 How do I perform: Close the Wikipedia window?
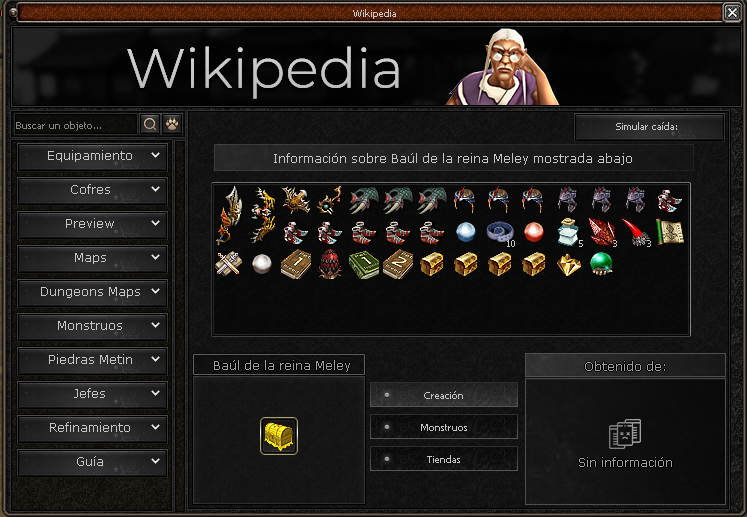(x=732, y=12)
